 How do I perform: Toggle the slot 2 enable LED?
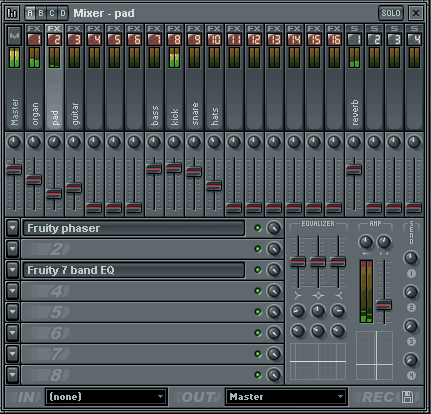pos(258,249)
